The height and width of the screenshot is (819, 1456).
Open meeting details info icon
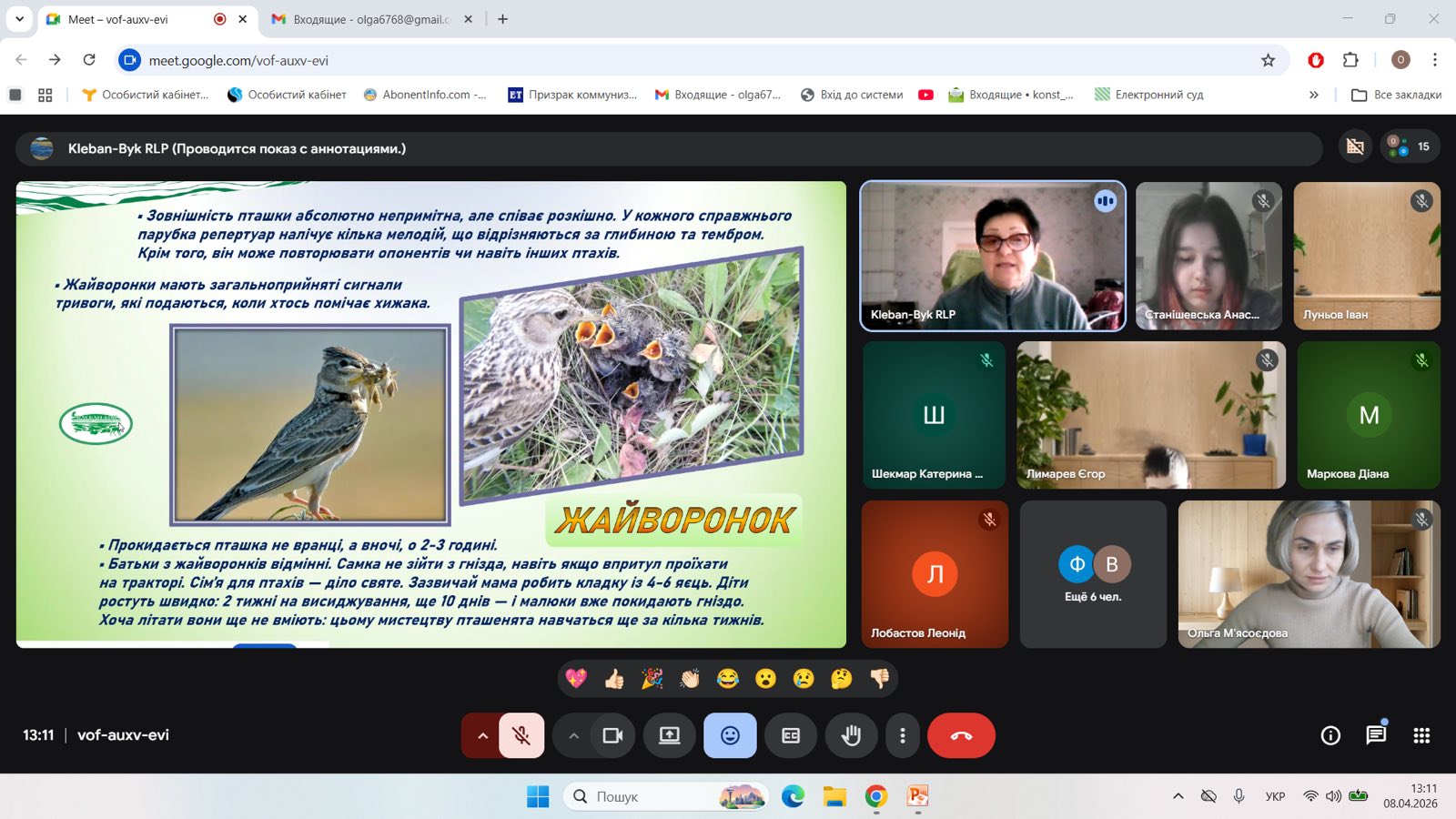tap(1330, 735)
